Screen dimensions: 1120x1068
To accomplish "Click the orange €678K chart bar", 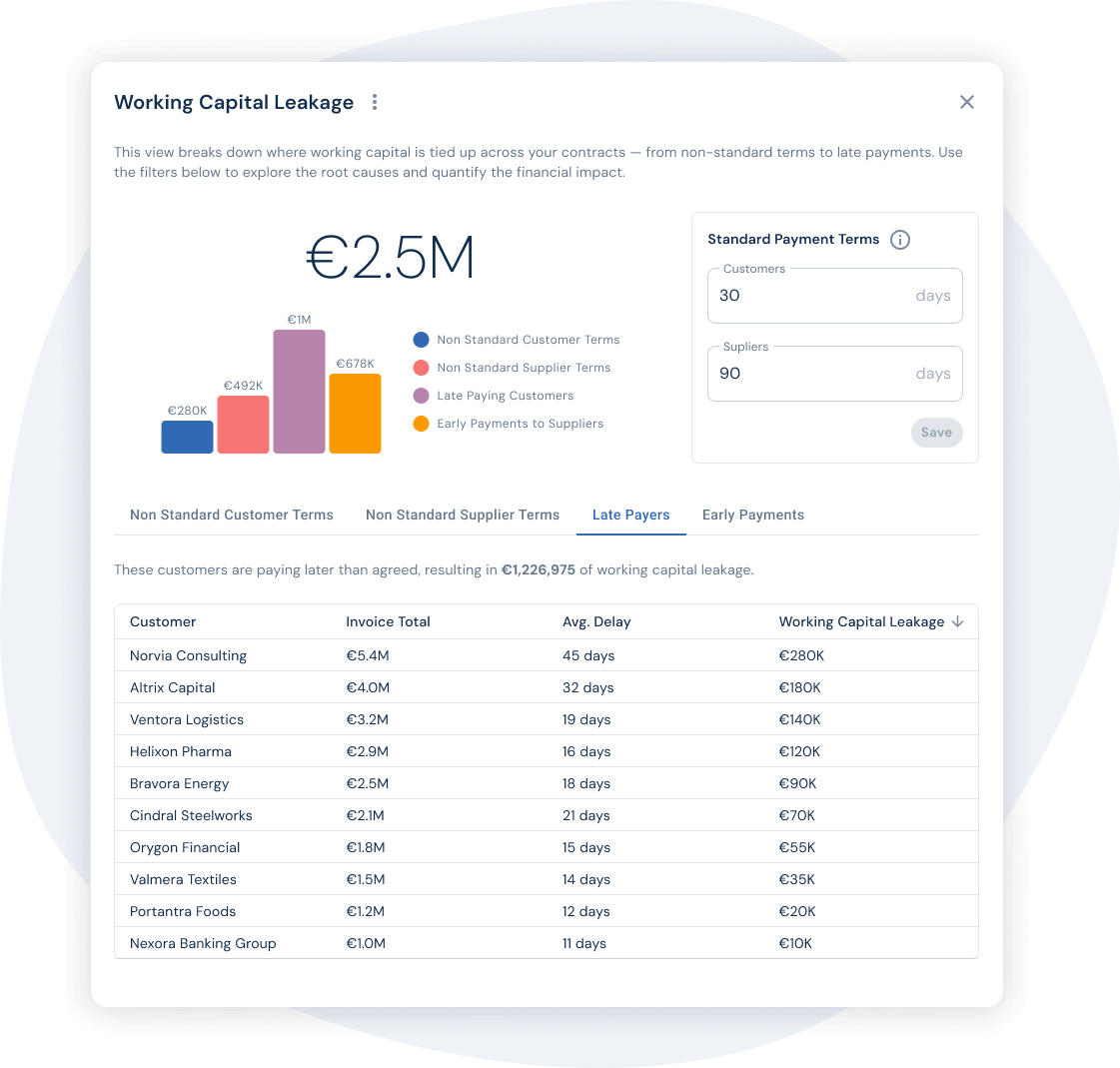I will pyautogui.click(x=355, y=414).
